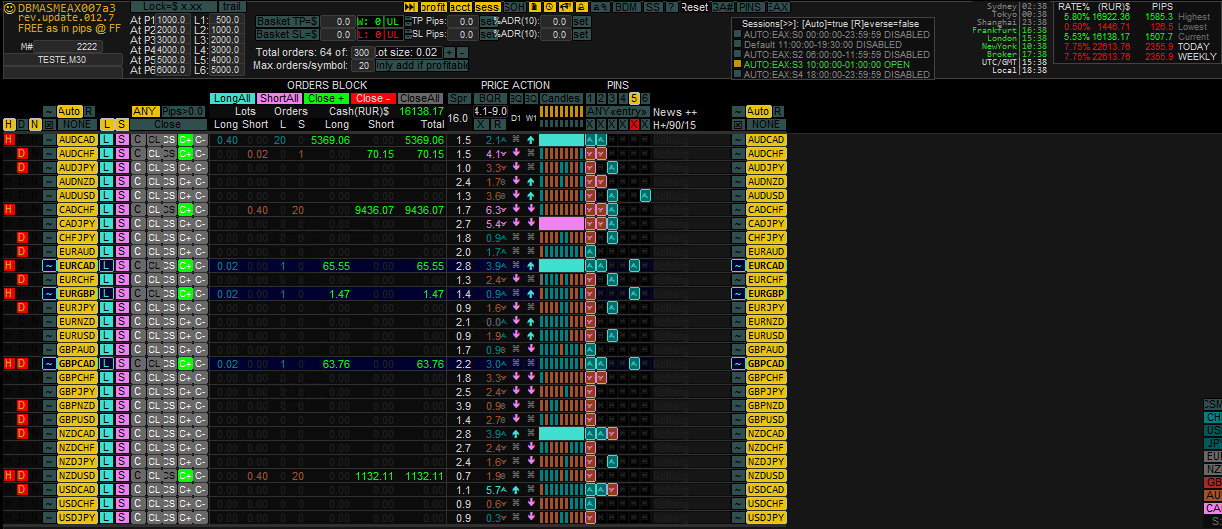The image size is (1222, 529).
Task: Click the pink S icon for CADJPY
Action: coord(122,224)
